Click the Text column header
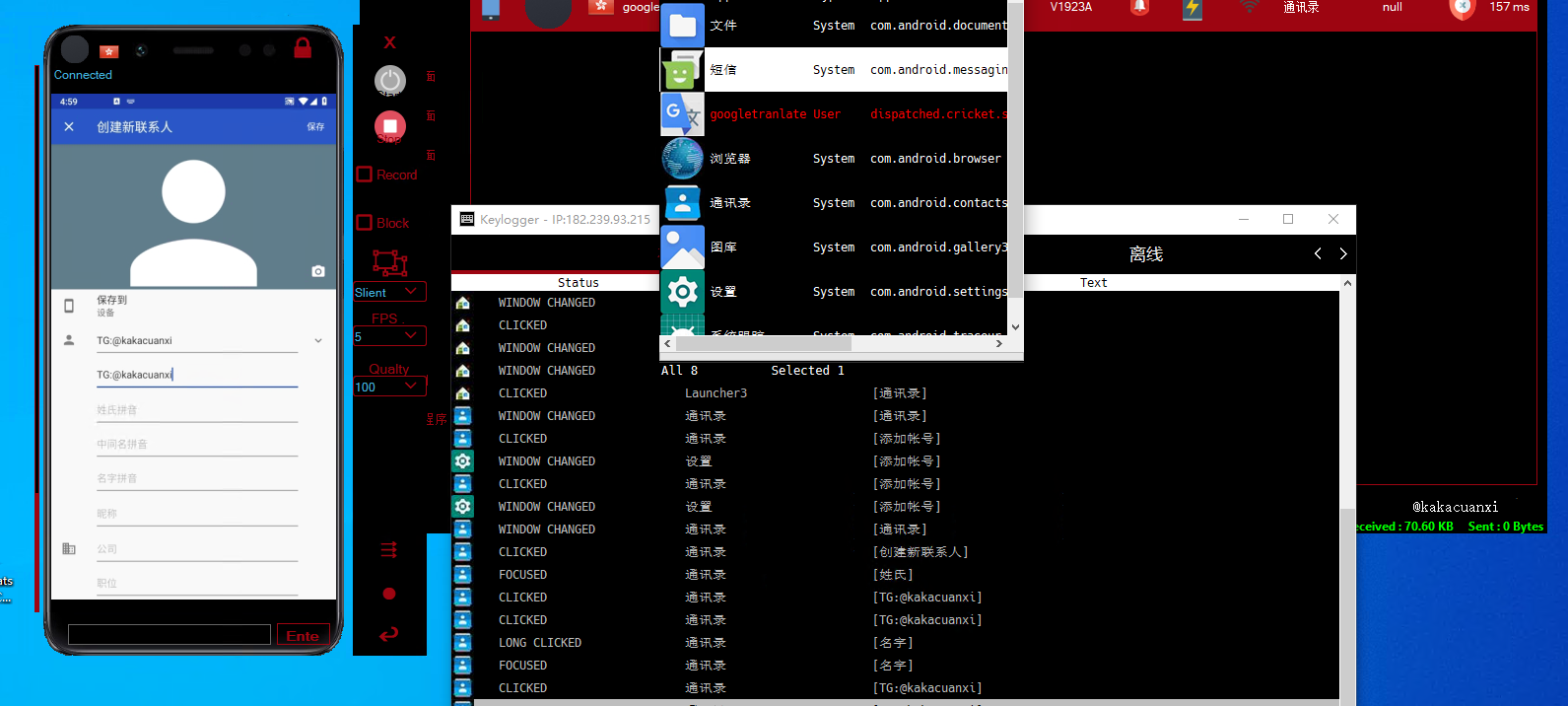Viewport: 1568px width, 706px height. (x=1093, y=282)
